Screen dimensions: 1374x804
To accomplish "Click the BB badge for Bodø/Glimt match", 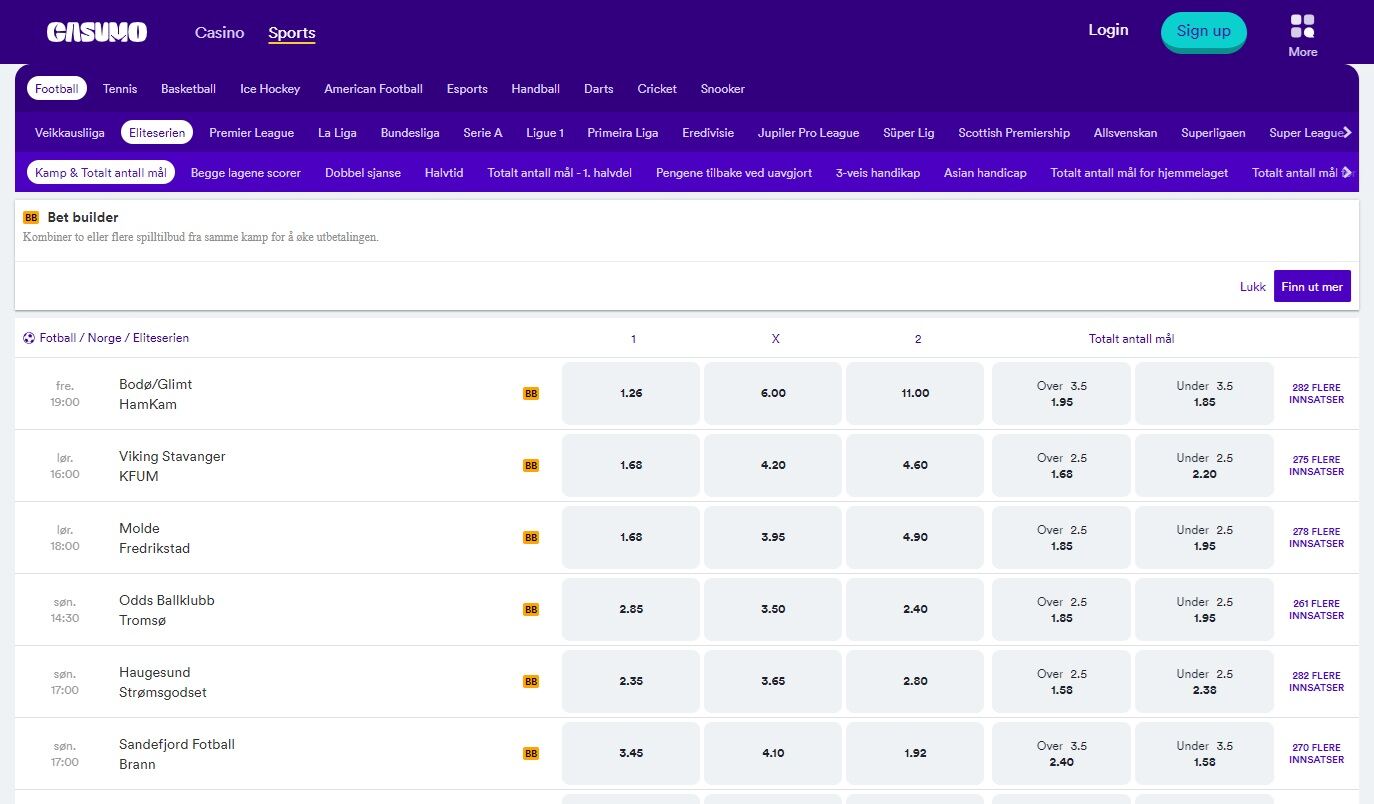I will 531,394.
